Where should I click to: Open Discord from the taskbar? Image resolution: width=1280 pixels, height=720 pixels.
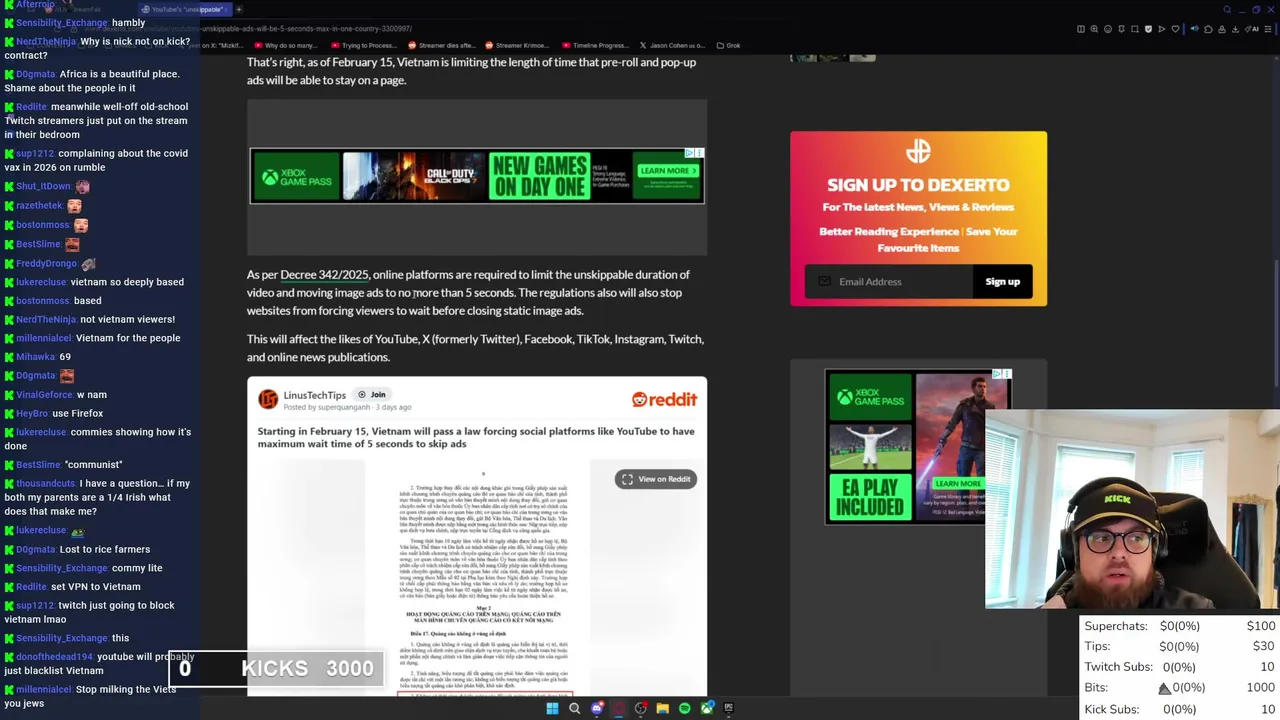pyautogui.click(x=597, y=708)
